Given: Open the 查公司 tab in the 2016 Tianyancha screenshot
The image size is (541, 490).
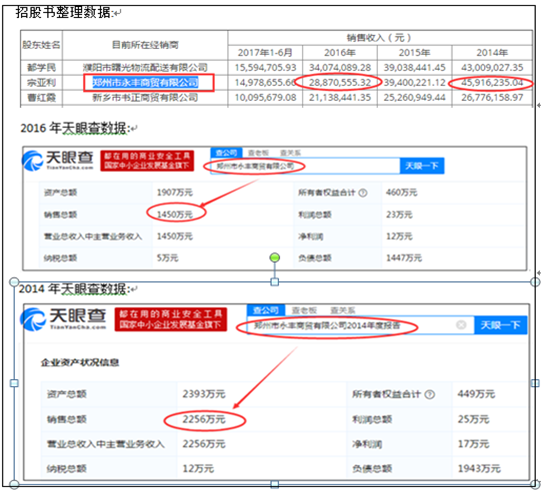Looking at the screenshot, I should point(226,153).
